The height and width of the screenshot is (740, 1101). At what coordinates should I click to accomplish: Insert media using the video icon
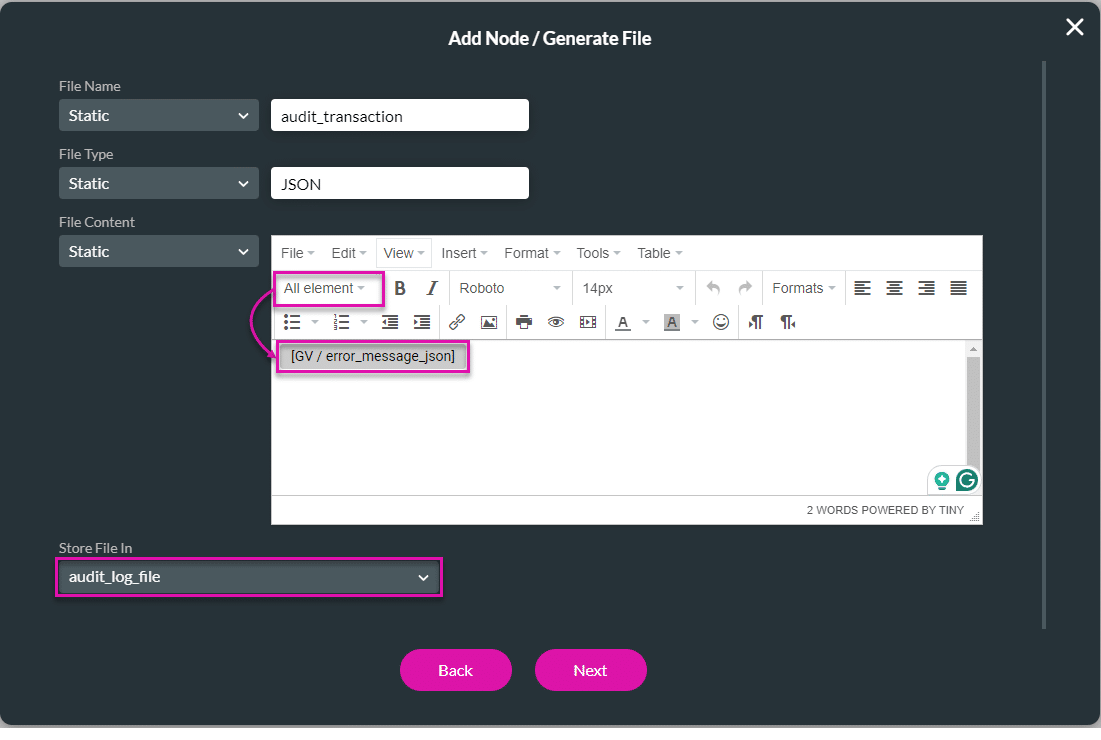coord(588,321)
